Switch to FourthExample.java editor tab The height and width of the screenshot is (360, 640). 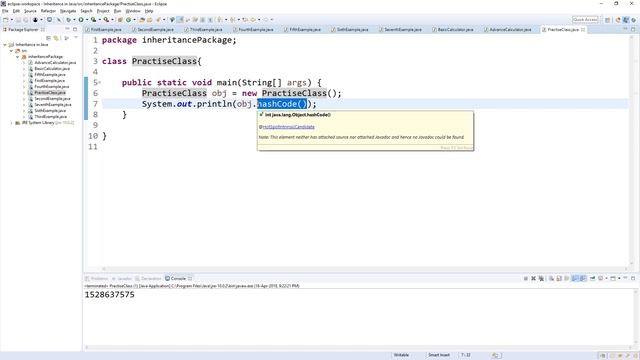(x=253, y=29)
